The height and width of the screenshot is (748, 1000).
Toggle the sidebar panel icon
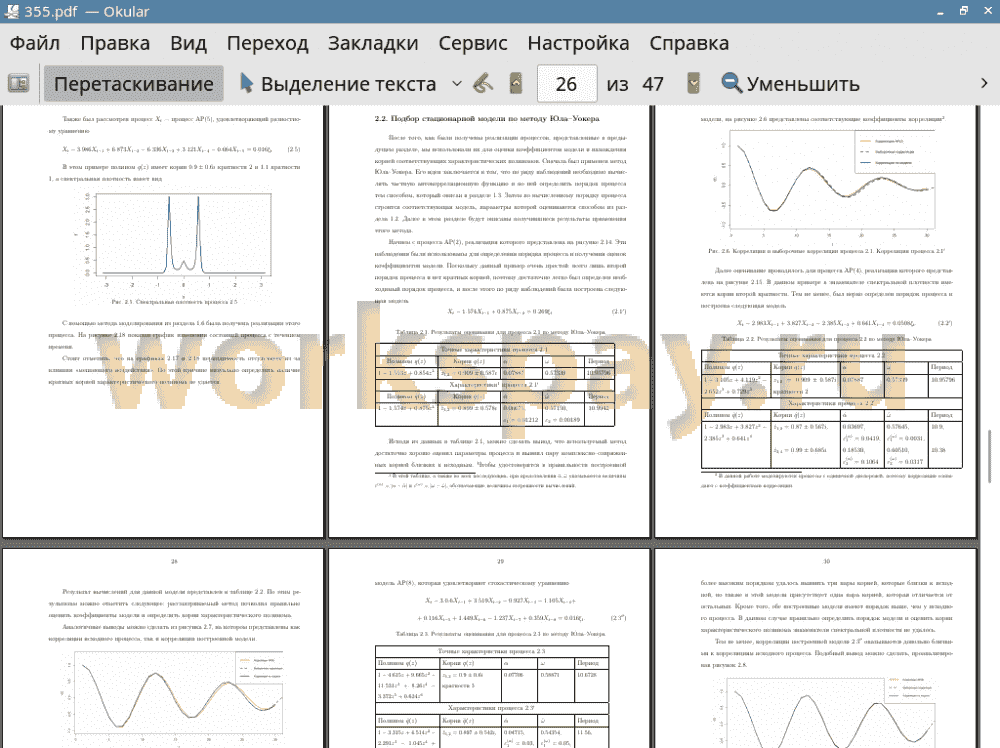tap(18, 84)
